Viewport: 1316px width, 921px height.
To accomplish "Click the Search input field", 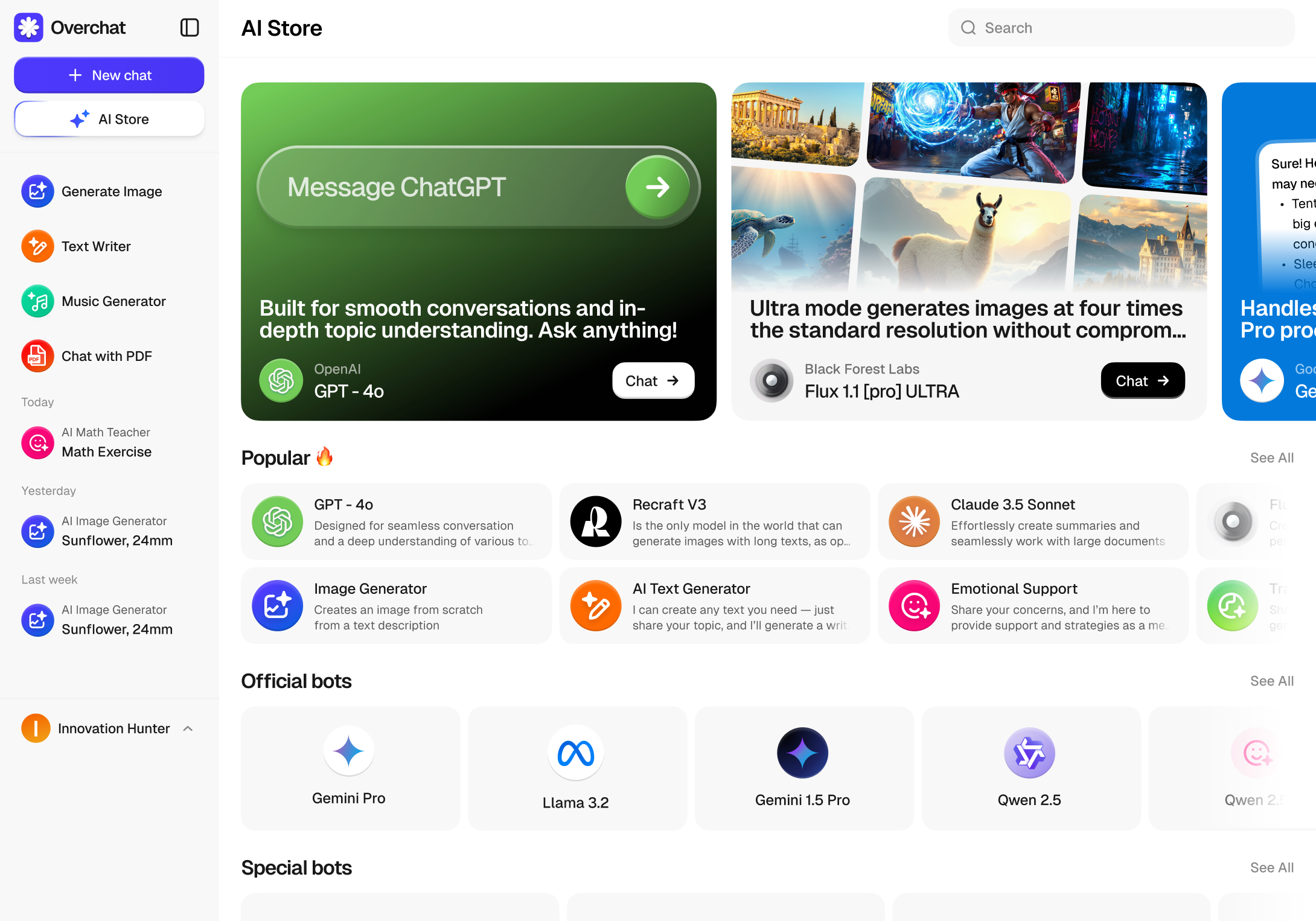I will pyautogui.click(x=1122, y=28).
